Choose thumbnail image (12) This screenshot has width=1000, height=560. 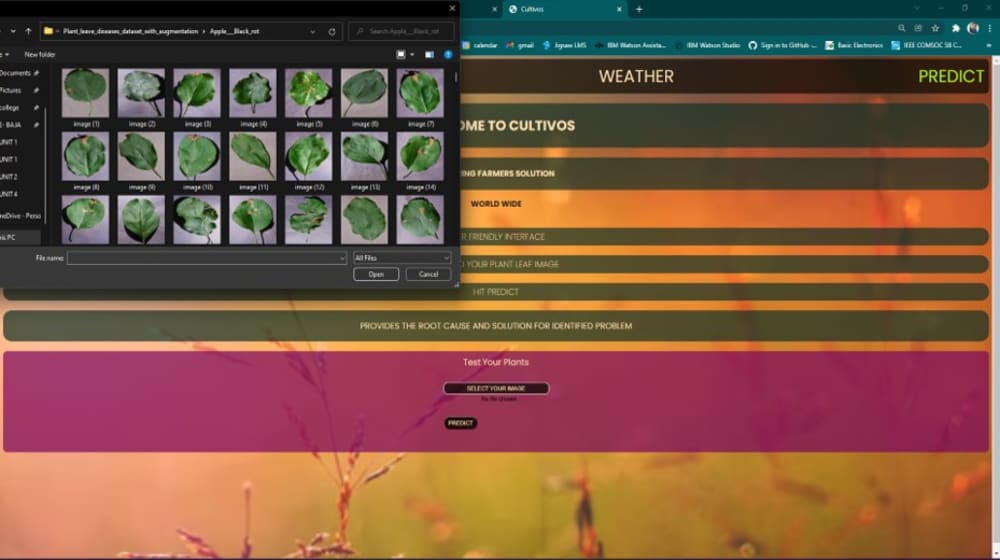click(309, 161)
